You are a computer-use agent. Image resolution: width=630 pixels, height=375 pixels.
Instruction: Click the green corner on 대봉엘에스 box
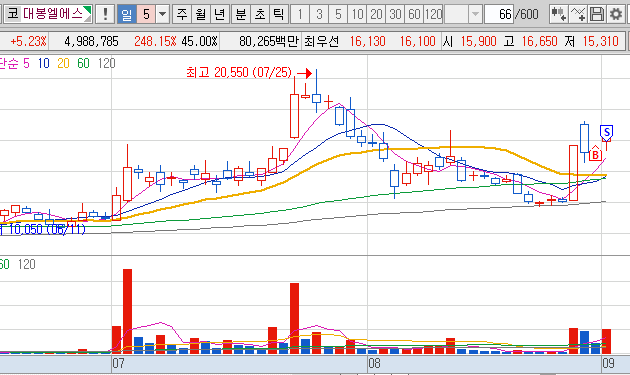[x=87, y=10]
